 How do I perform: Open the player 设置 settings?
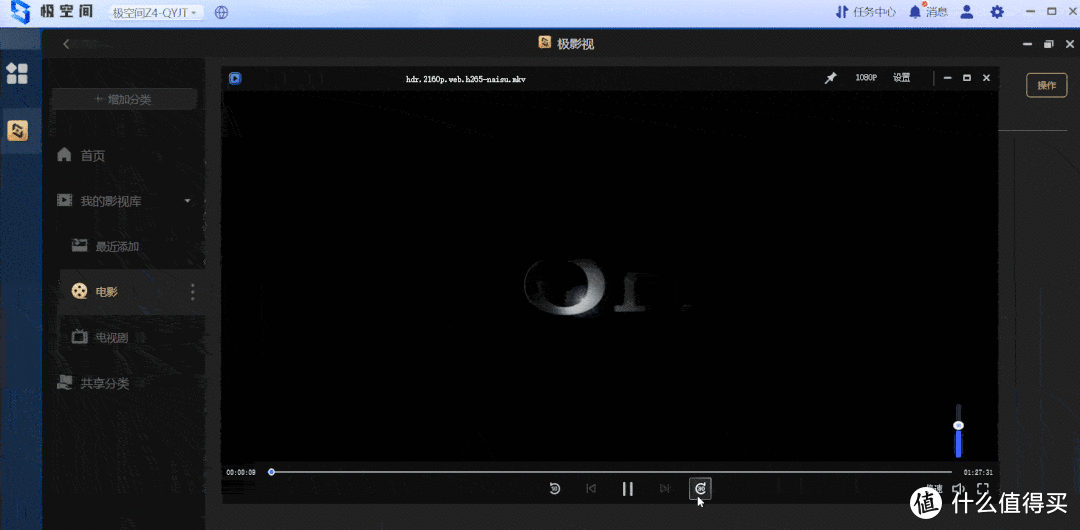902,78
